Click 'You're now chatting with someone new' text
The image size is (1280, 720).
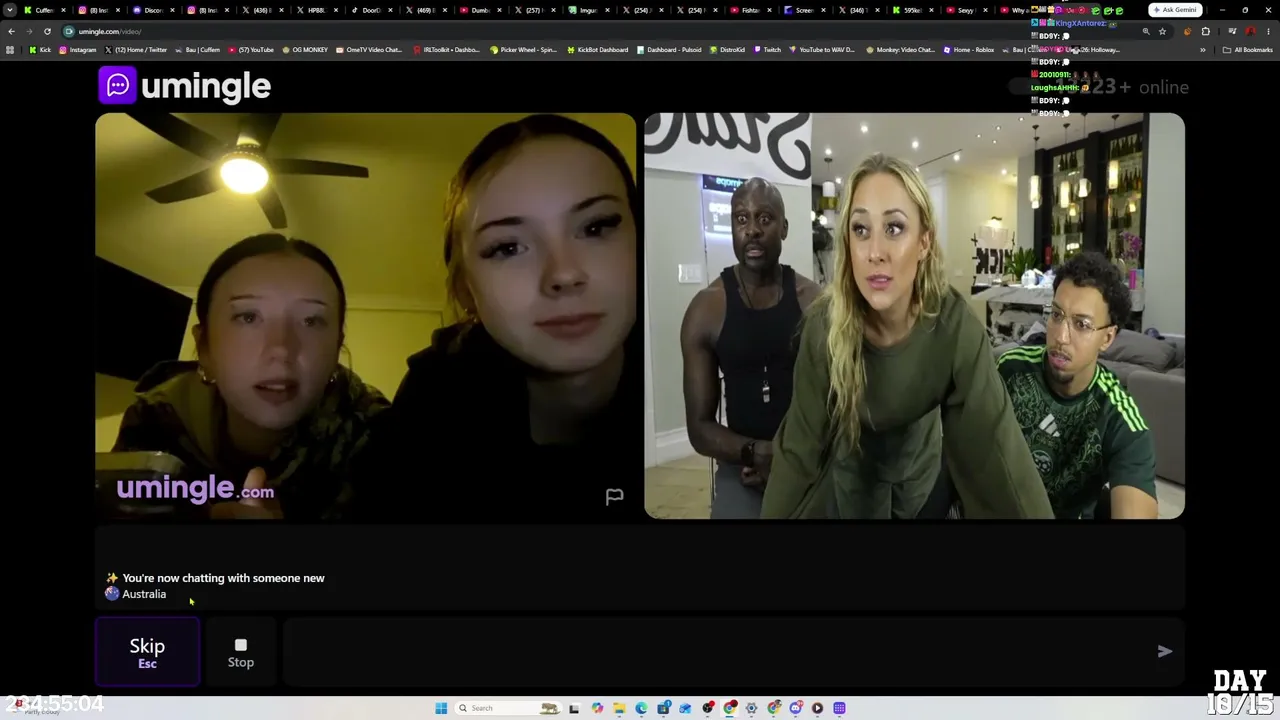[x=223, y=578]
